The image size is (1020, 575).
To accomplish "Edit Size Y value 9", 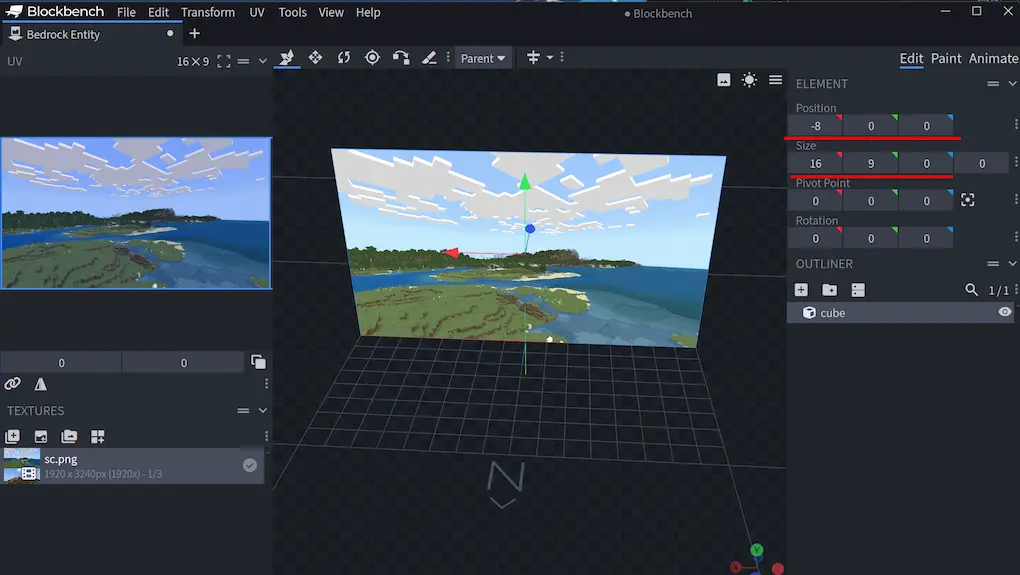I will point(871,164).
